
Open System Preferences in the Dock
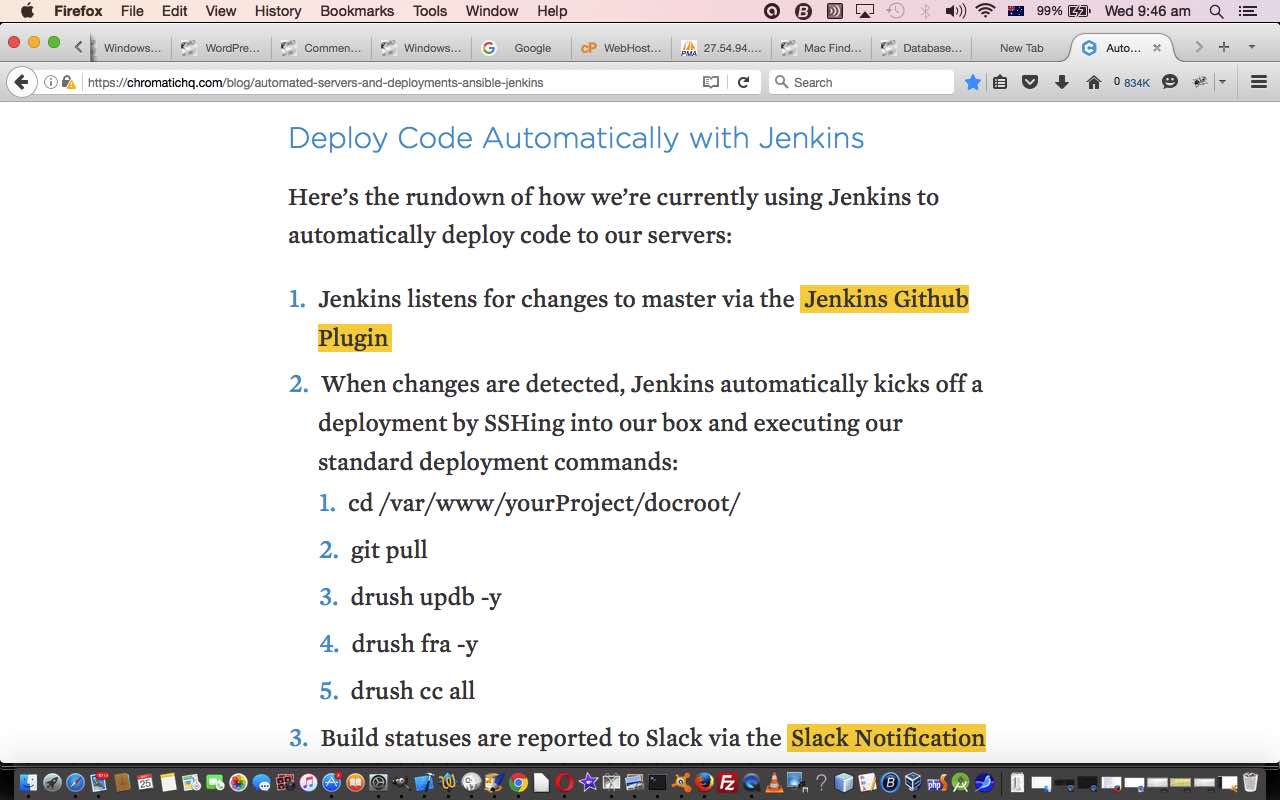pos(378,783)
